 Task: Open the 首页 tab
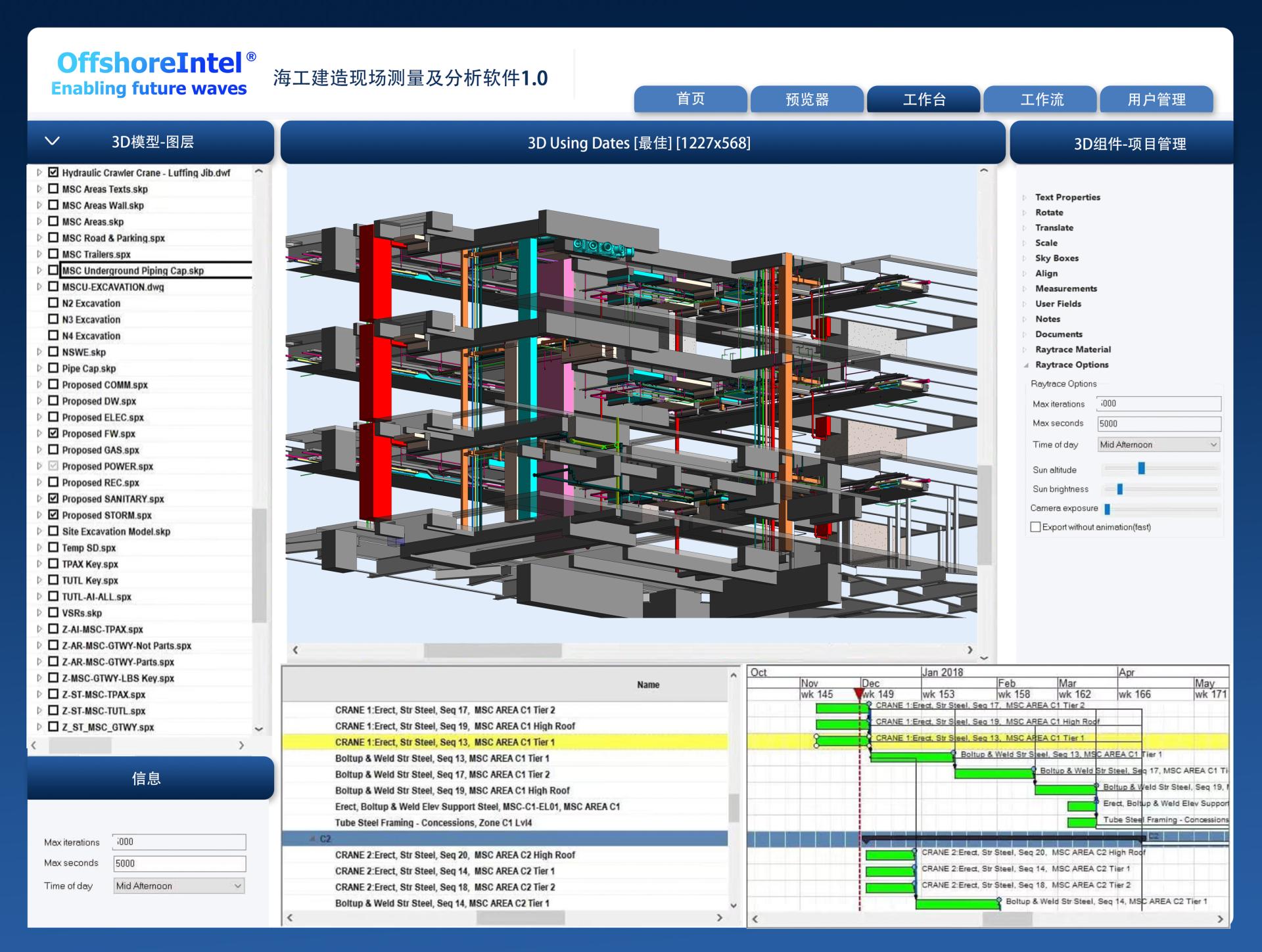[690, 99]
